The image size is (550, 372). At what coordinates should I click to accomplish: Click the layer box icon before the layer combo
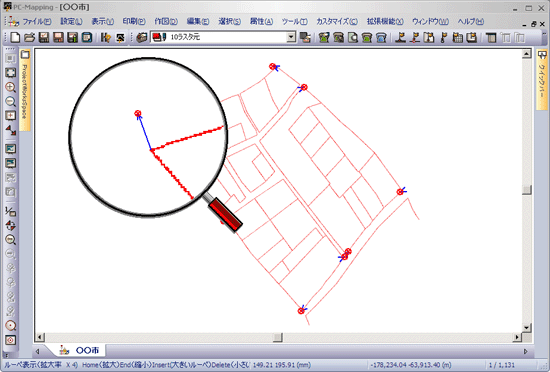click(142, 37)
